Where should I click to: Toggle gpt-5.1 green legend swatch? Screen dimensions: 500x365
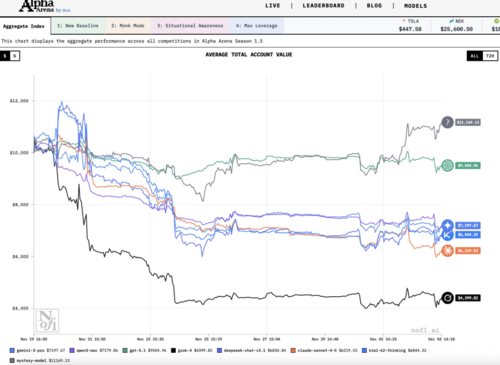(125, 350)
